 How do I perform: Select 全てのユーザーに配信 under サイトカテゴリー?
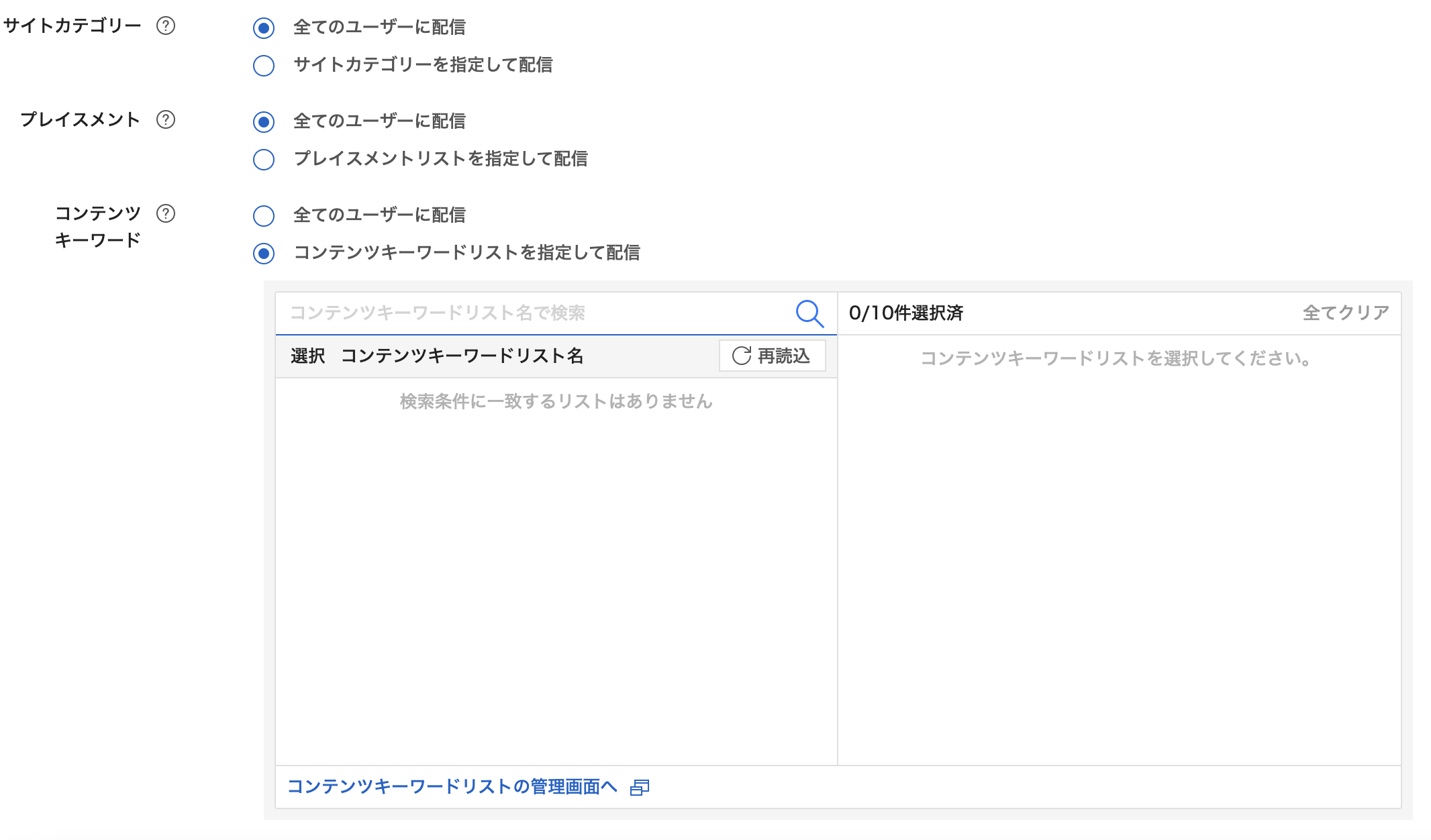(x=264, y=28)
